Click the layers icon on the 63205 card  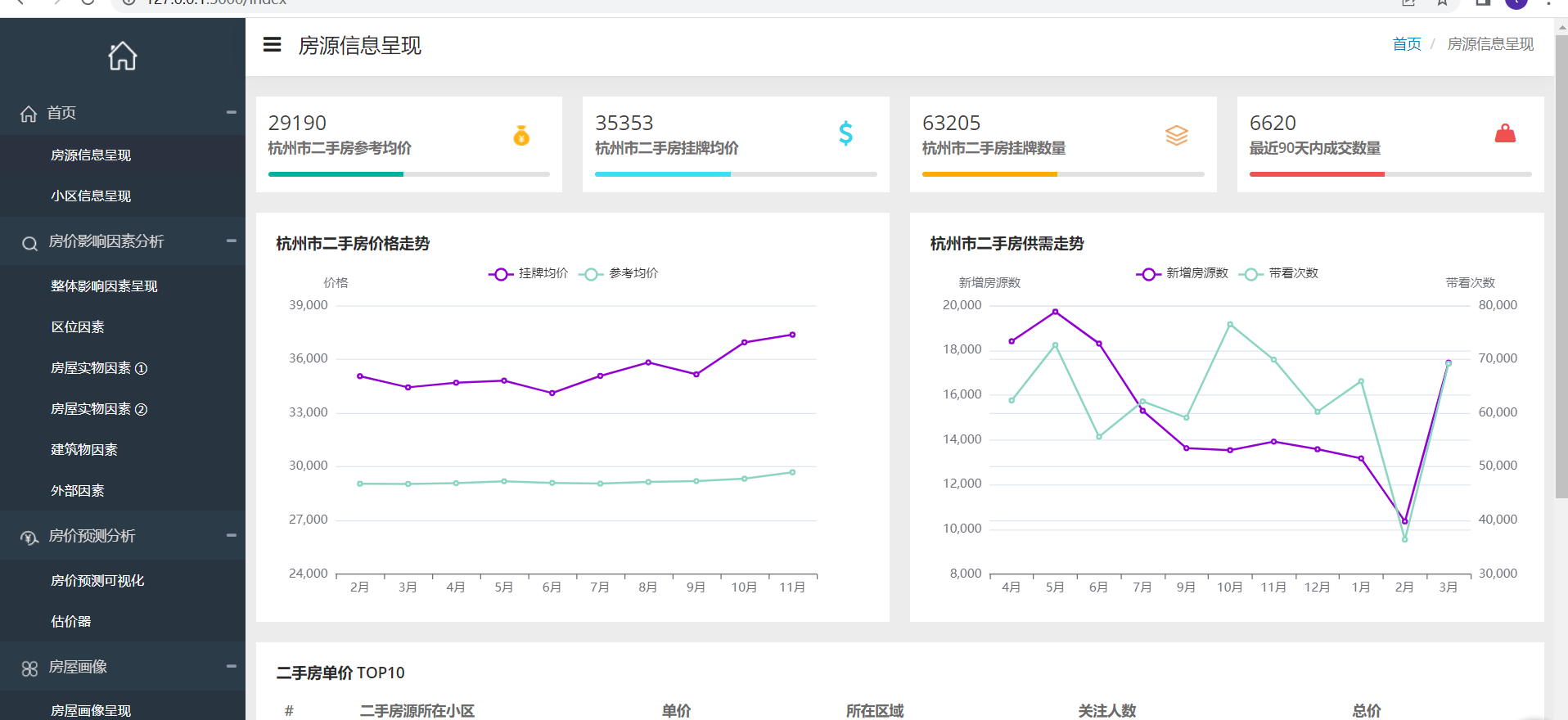(x=1177, y=135)
